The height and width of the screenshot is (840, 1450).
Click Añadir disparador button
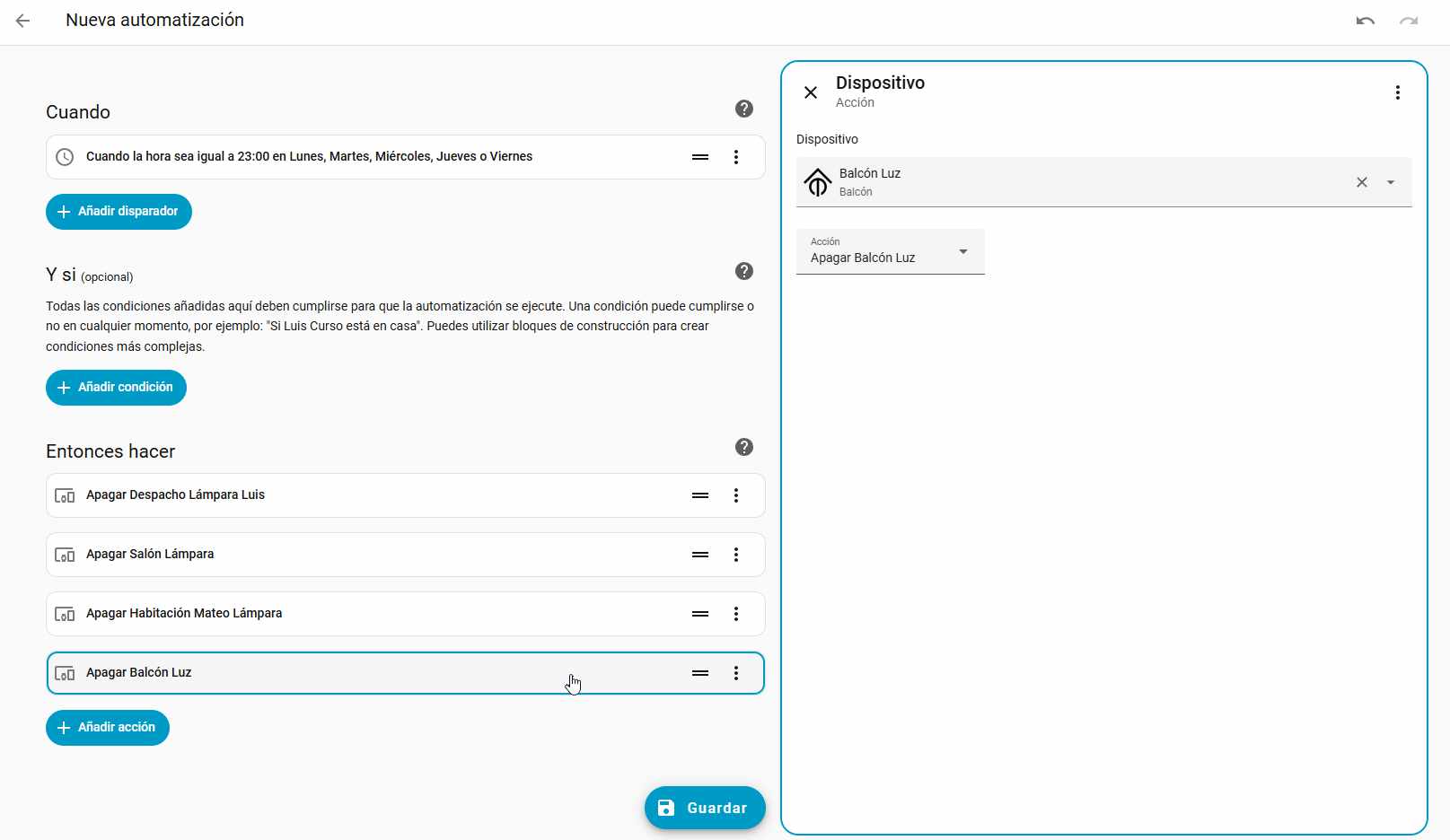[x=119, y=212]
